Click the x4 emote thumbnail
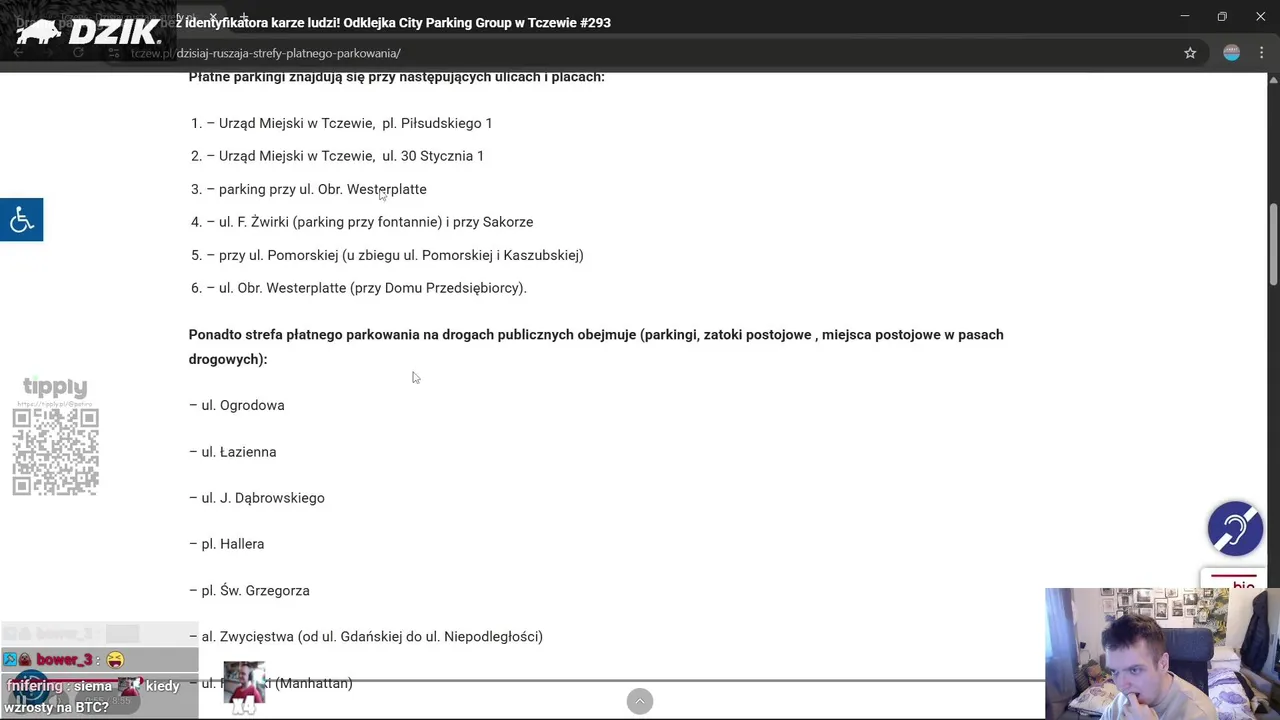The image size is (1280, 720). (244, 686)
